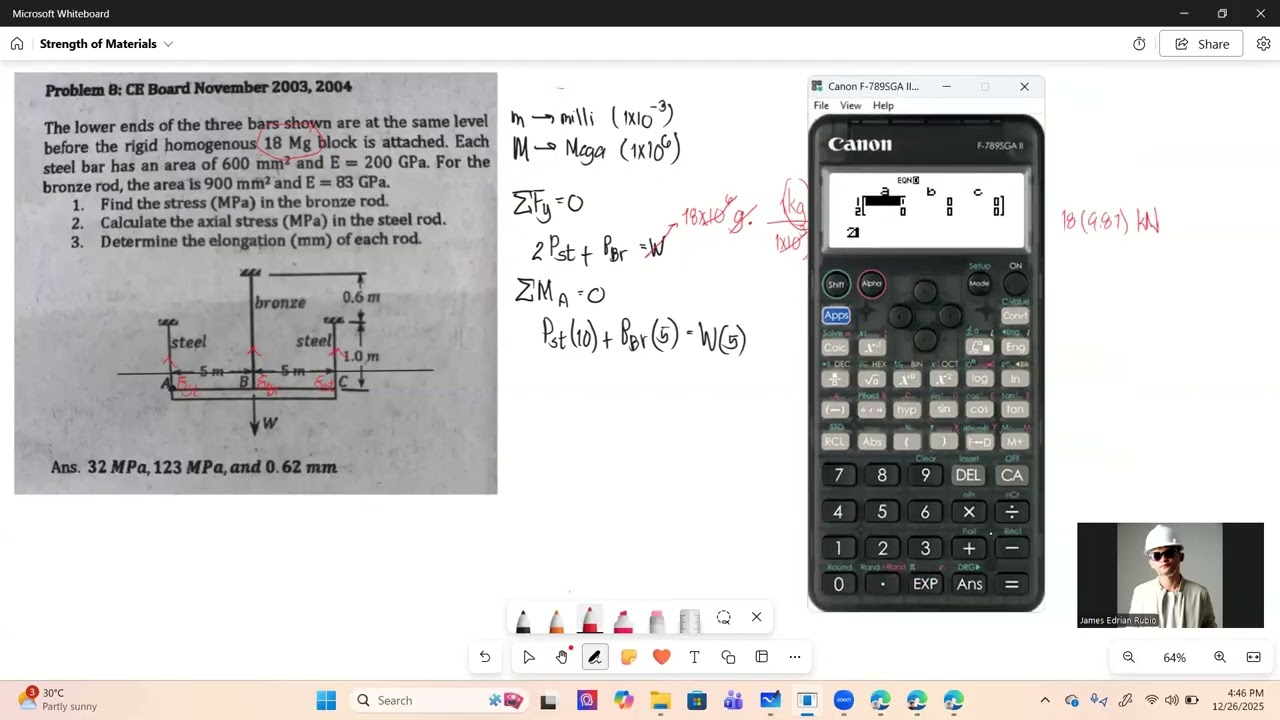Open the whiteboard timer
Viewport: 1280px width, 720px height.
(x=1139, y=44)
